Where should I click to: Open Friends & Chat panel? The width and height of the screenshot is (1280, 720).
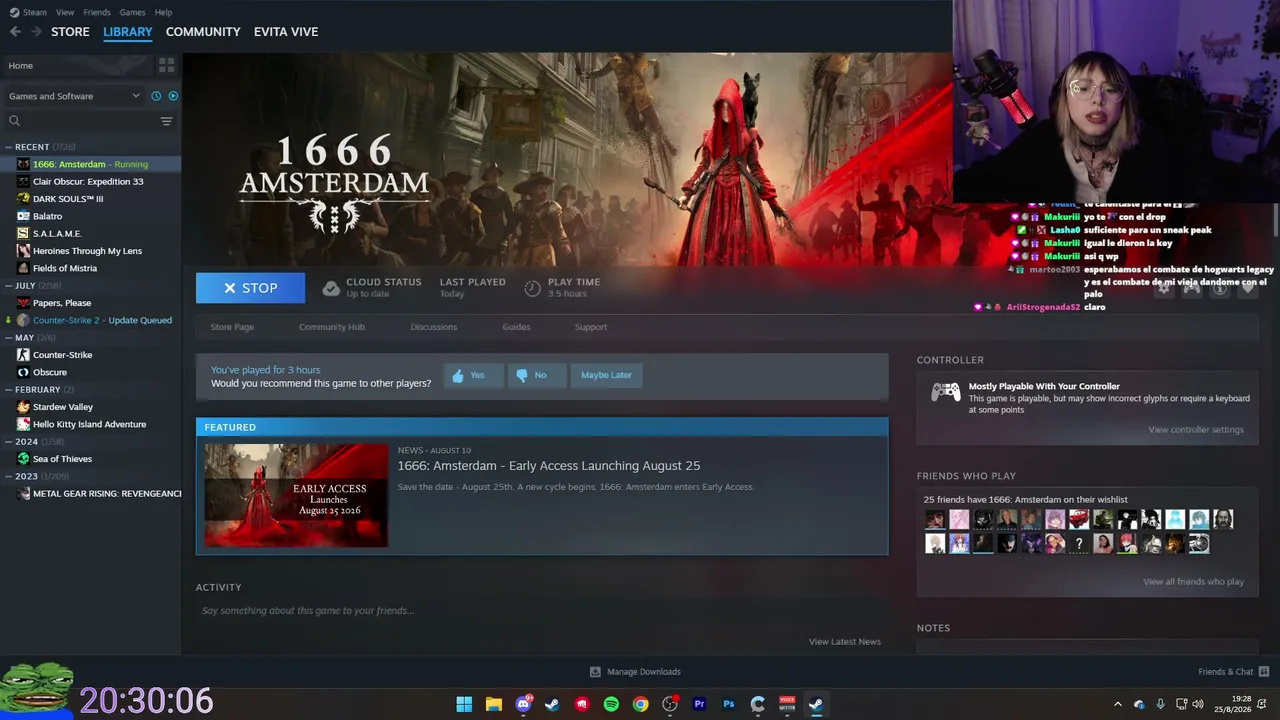[1234, 672]
